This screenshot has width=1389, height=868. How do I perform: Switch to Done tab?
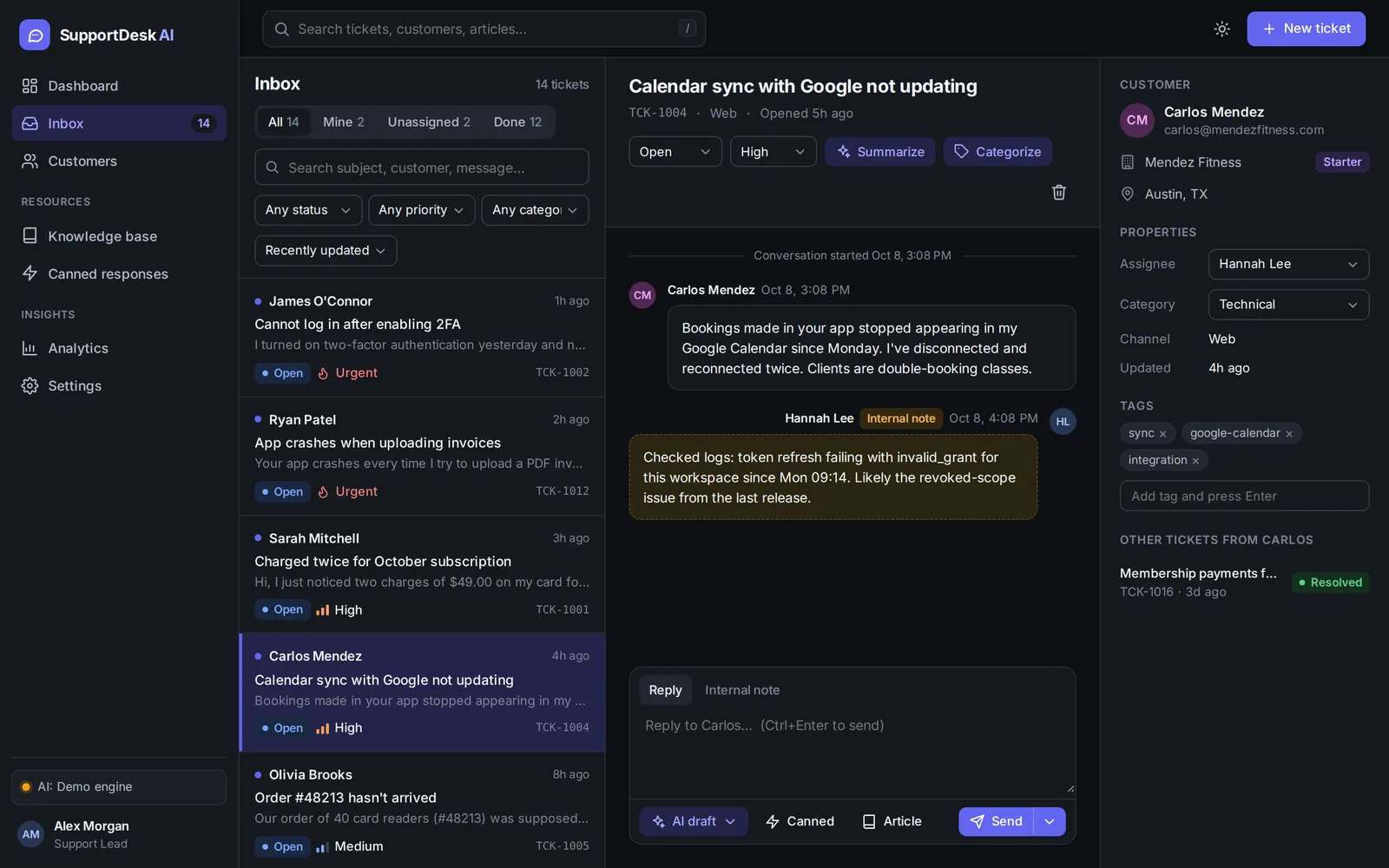(517, 122)
